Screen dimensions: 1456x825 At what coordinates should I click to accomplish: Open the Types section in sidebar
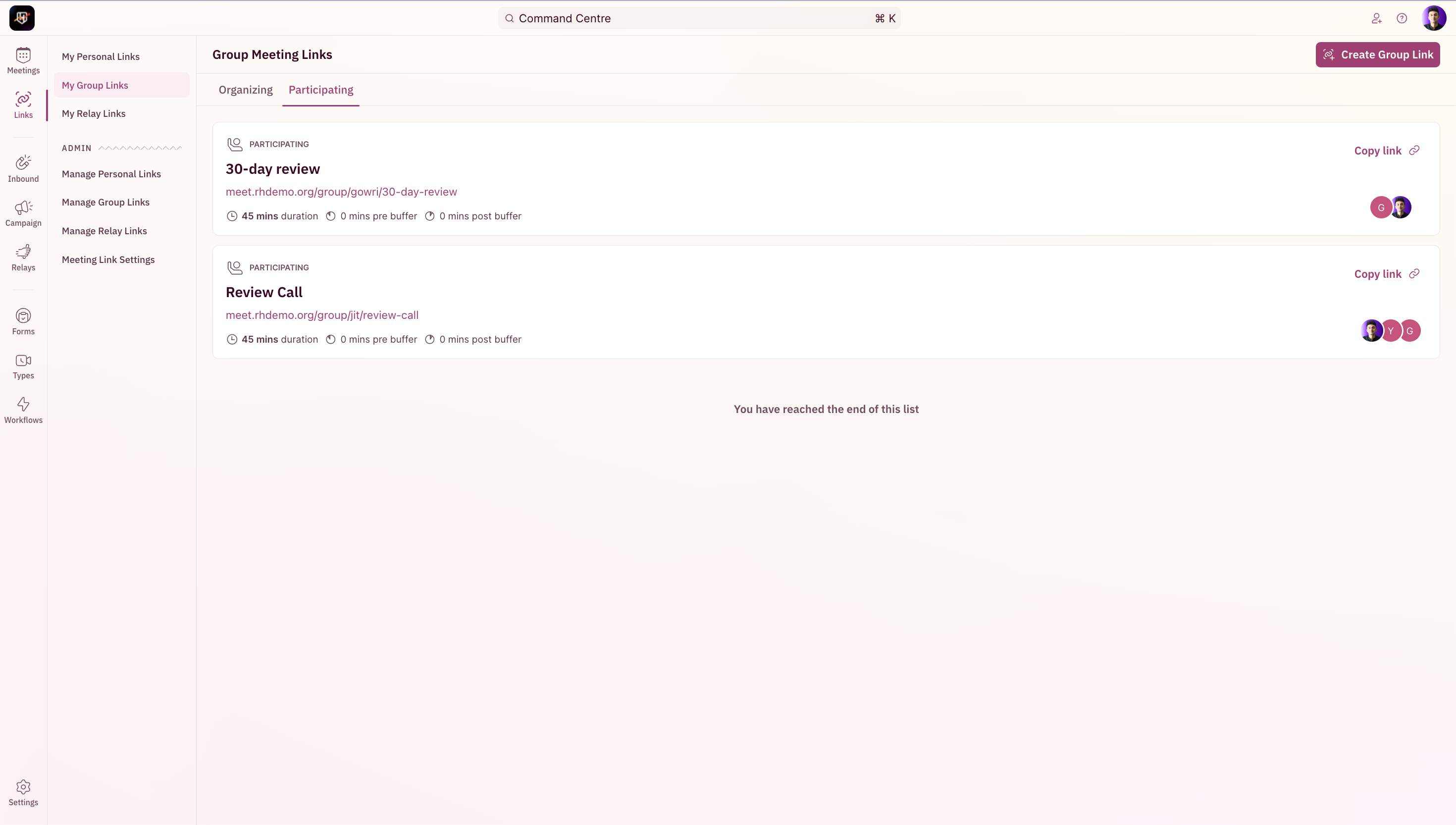click(x=23, y=366)
